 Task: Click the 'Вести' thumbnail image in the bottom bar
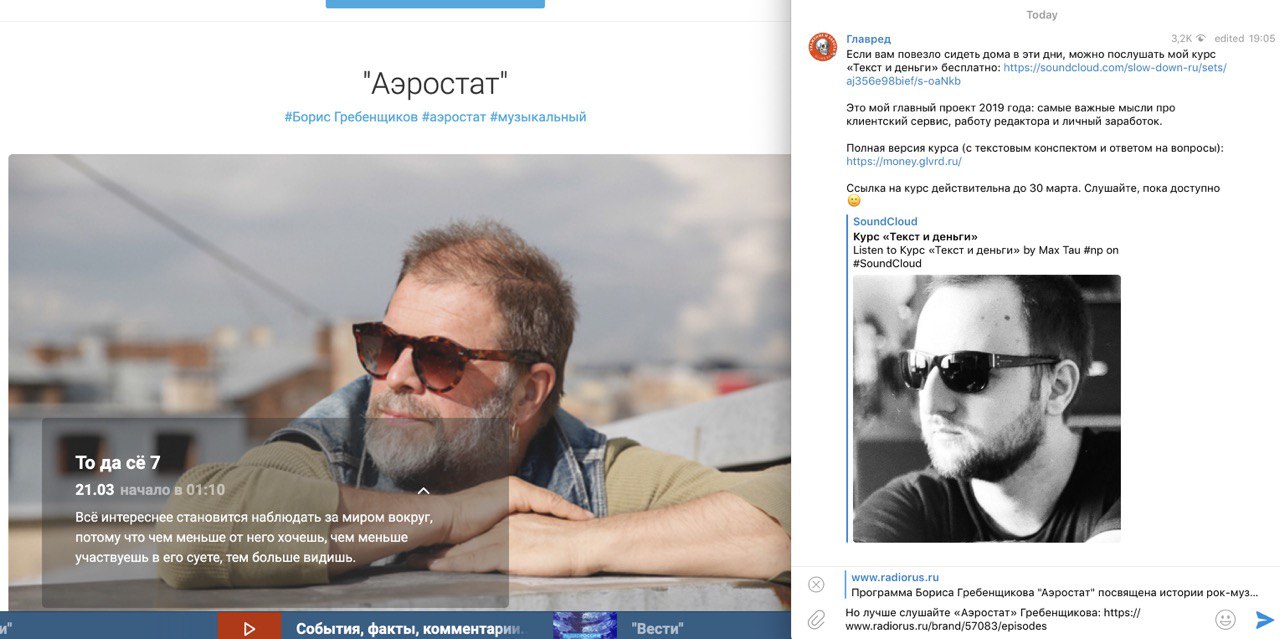coord(585,625)
